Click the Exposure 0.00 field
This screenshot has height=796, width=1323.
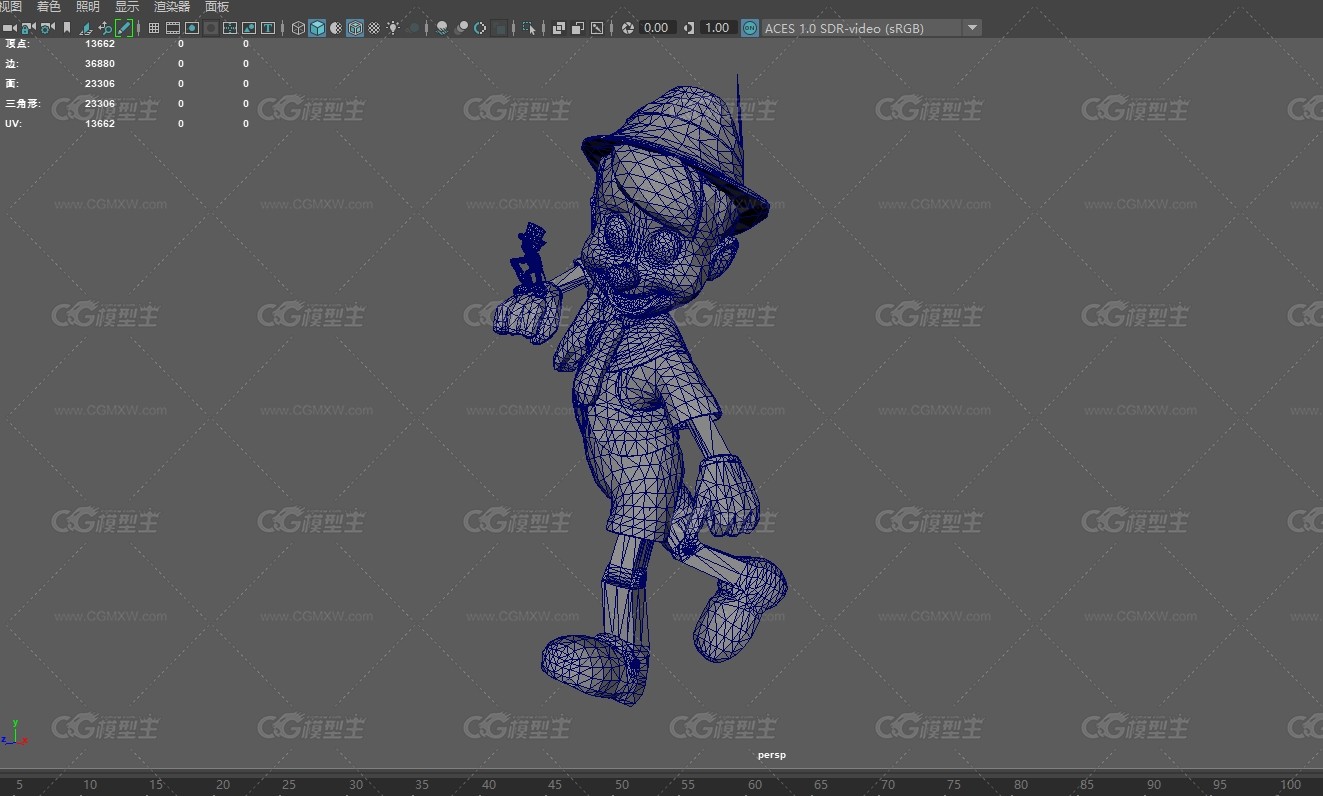[x=658, y=28]
